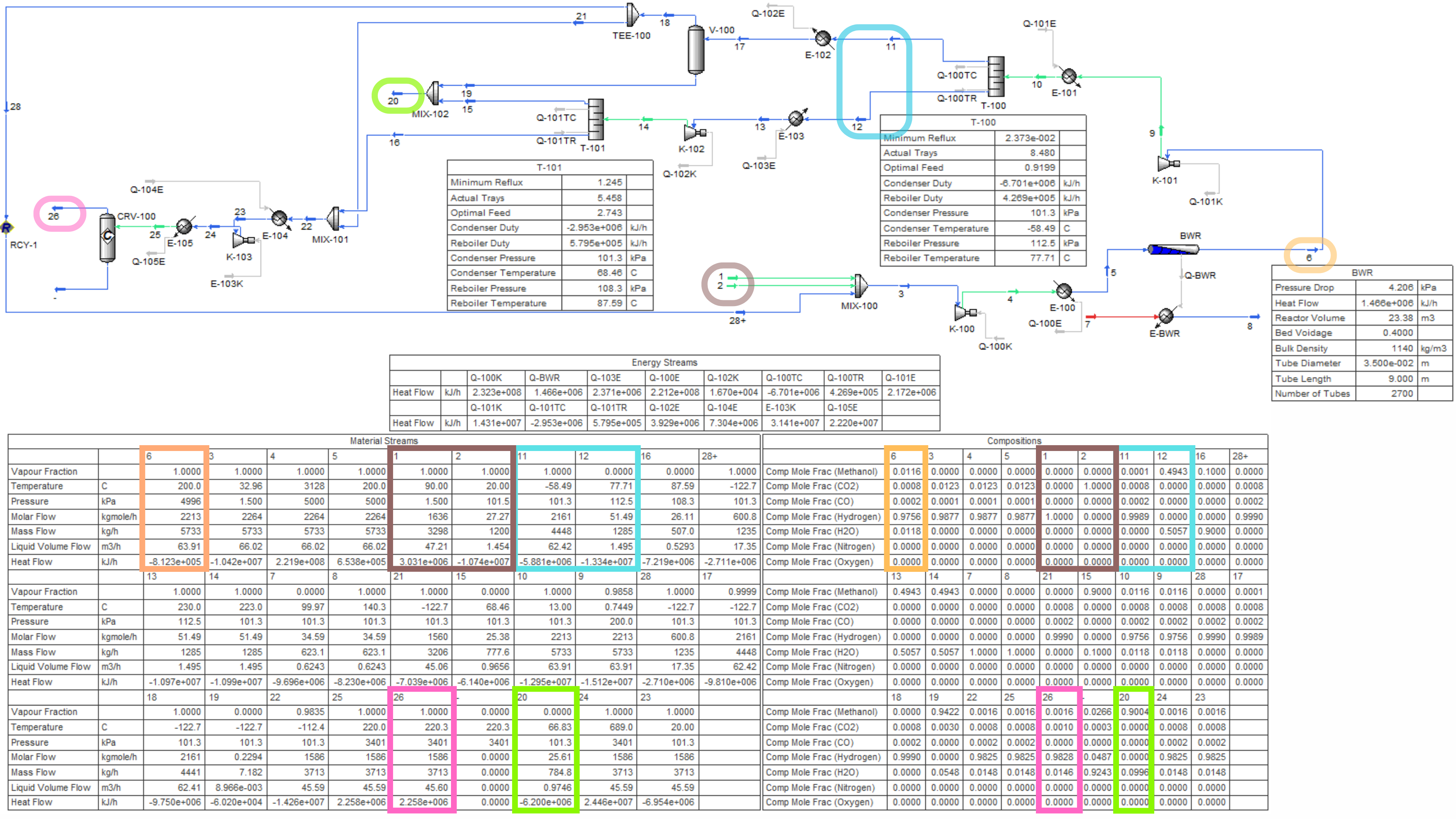Screen dimensions: 1456x819
Task: Select the T-101 distillation column icon
Action: click(596, 120)
